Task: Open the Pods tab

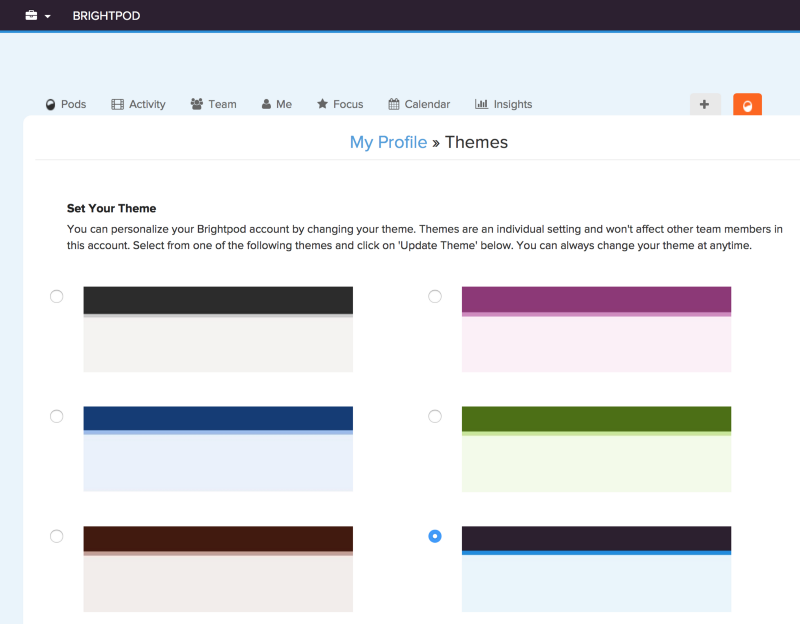Action: [x=66, y=104]
